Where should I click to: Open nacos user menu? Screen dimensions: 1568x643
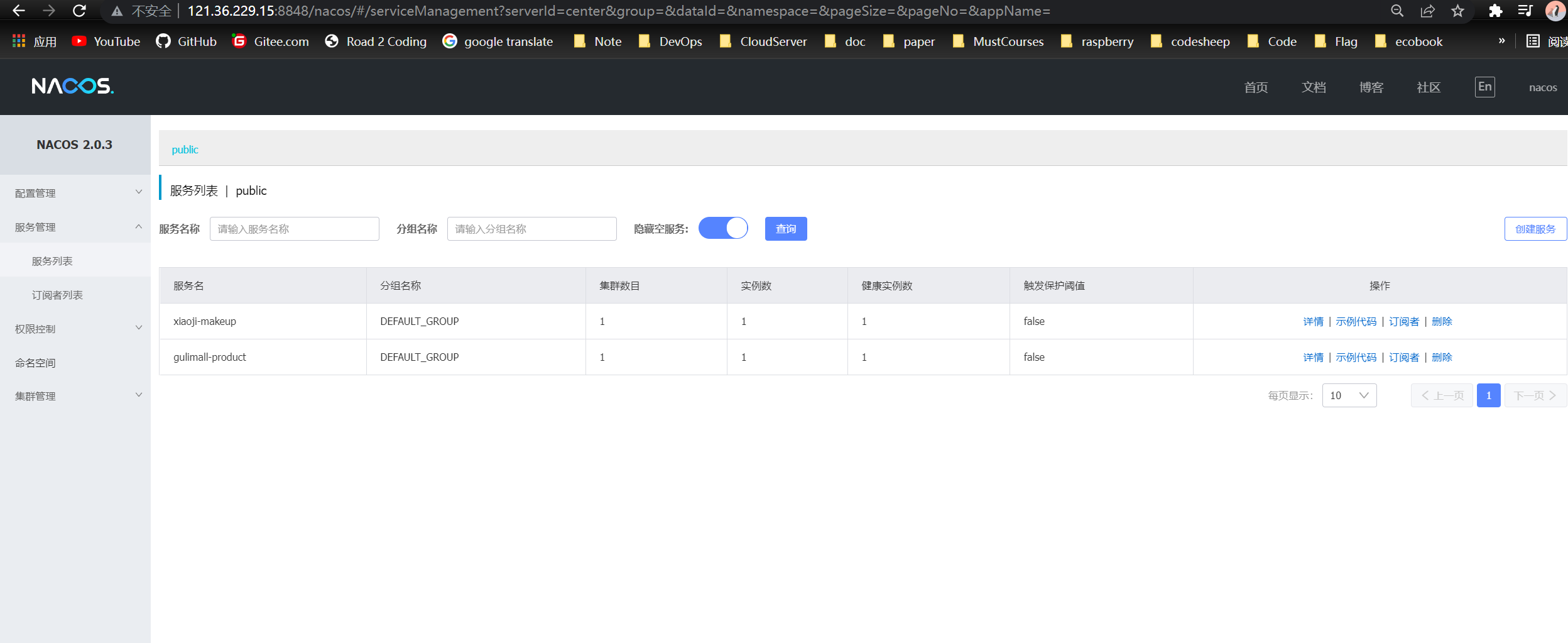tap(1543, 87)
